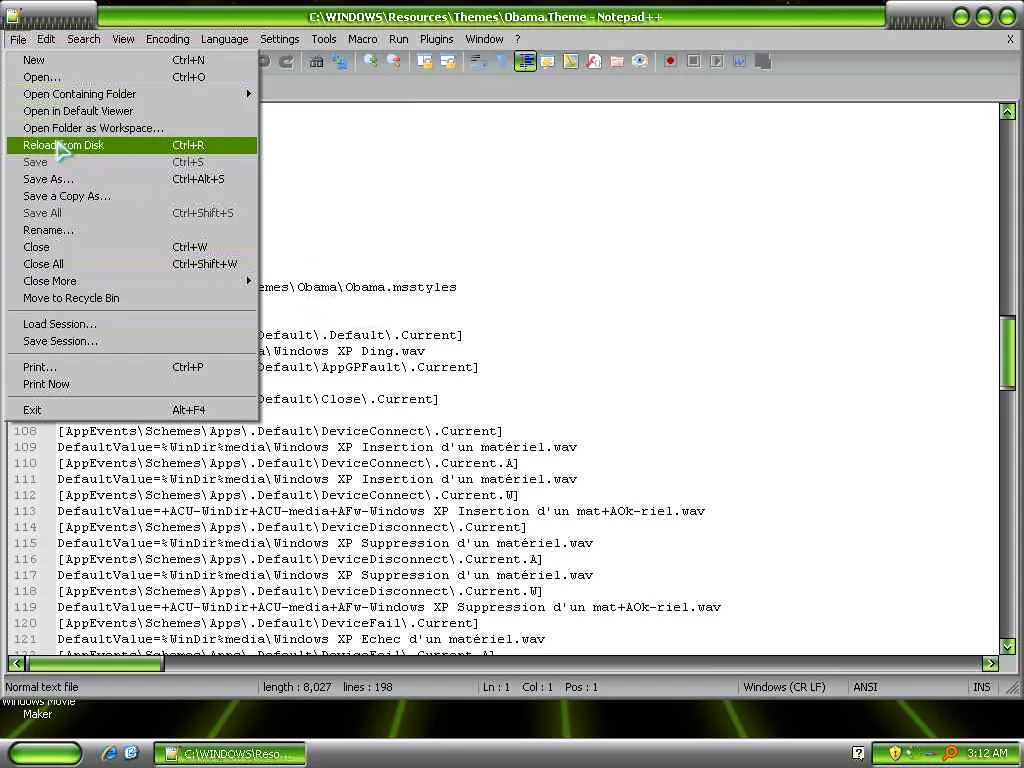
Task: Open Find with the binoculars icon
Action: tap(317, 62)
